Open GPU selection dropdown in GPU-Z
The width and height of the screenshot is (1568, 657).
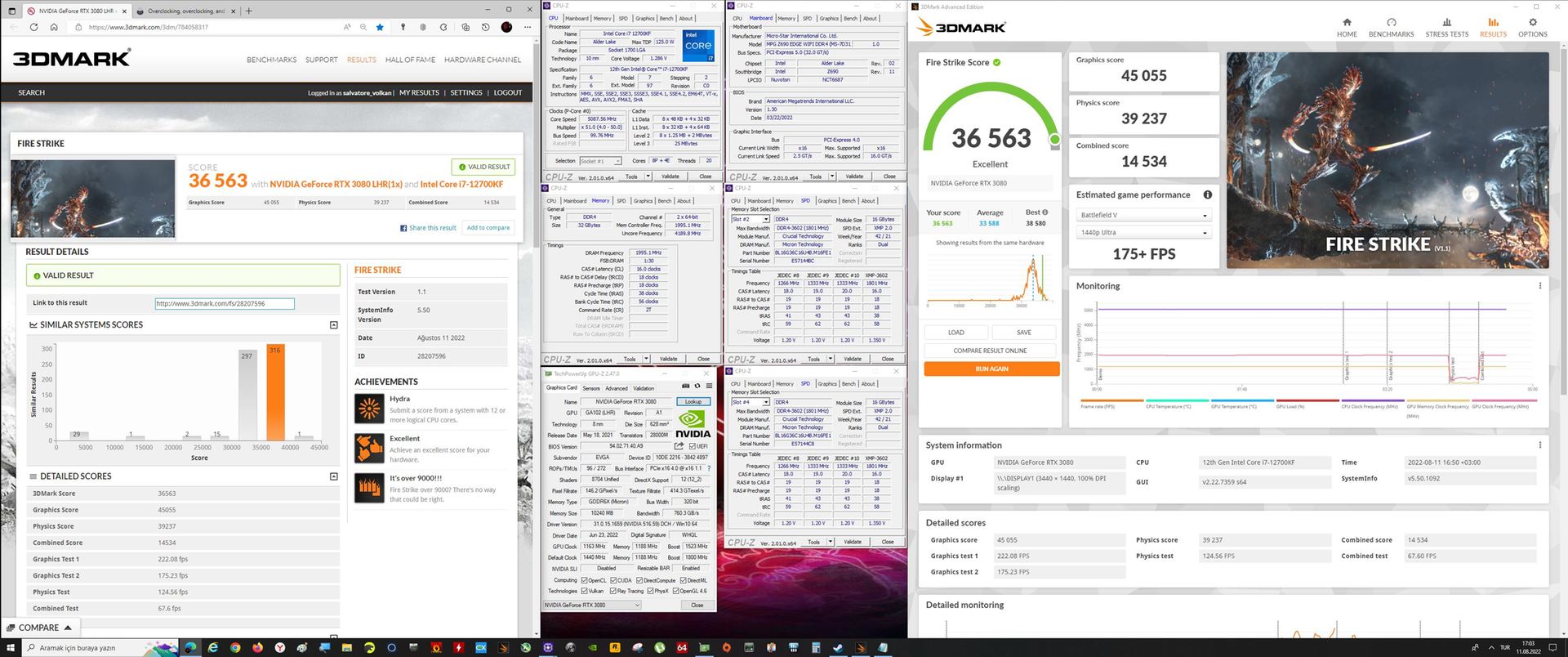coord(593,605)
